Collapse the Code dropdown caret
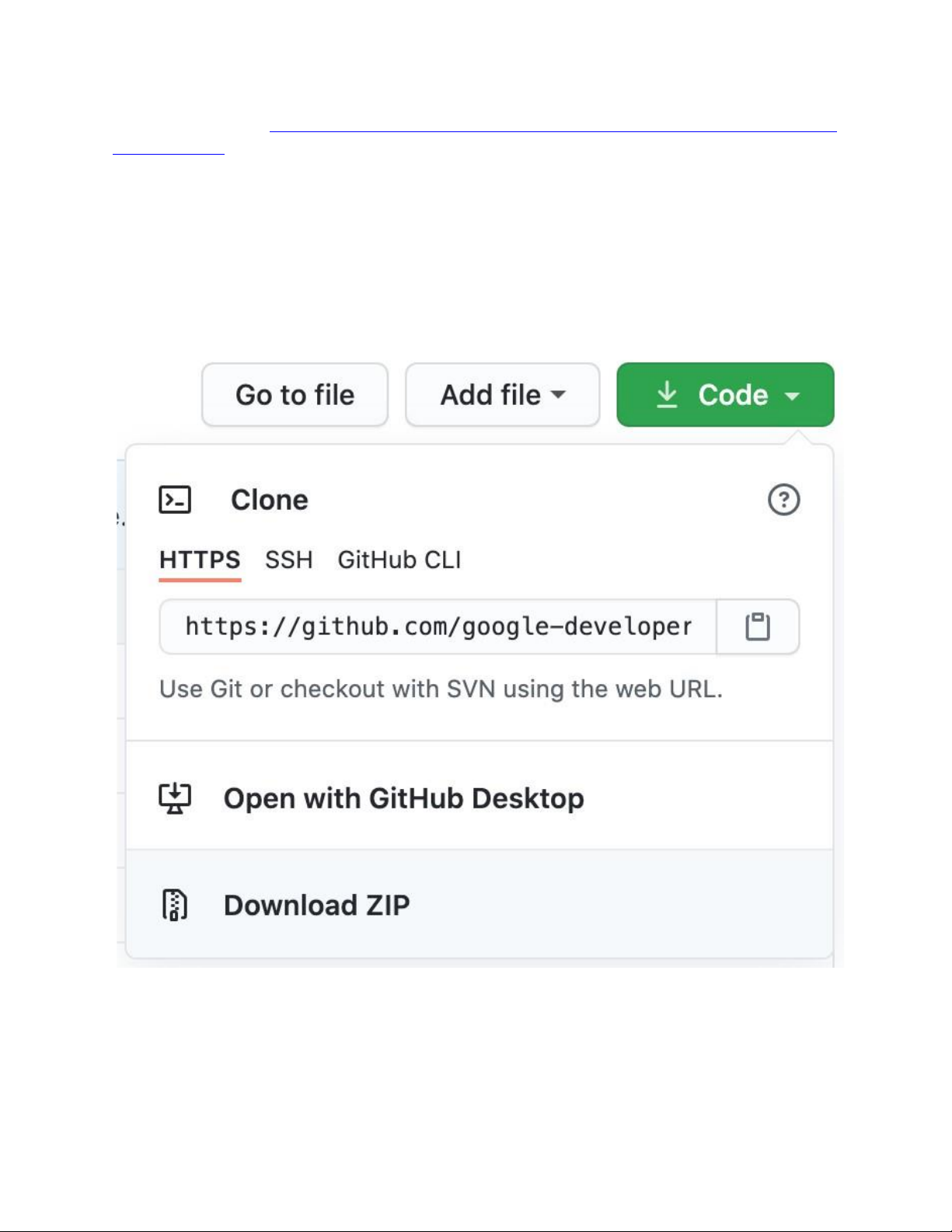This screenshot has height=1232, width=952. coord(793,396)
